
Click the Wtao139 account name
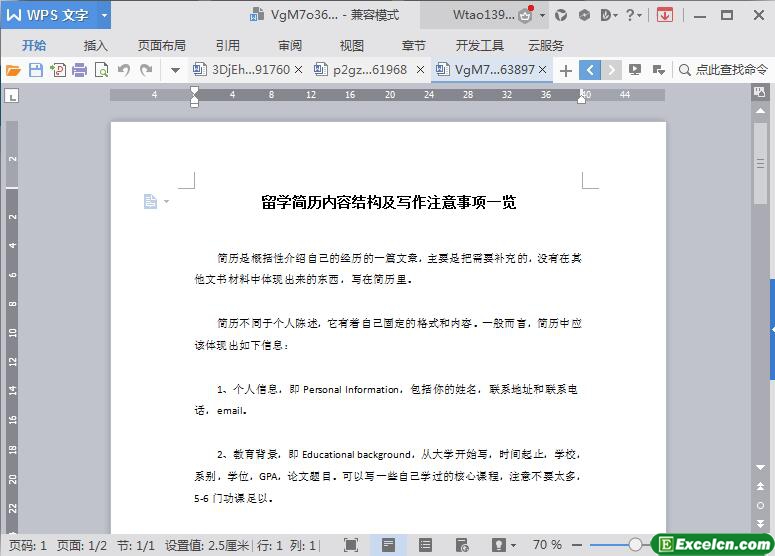click(x=483, y=15)
